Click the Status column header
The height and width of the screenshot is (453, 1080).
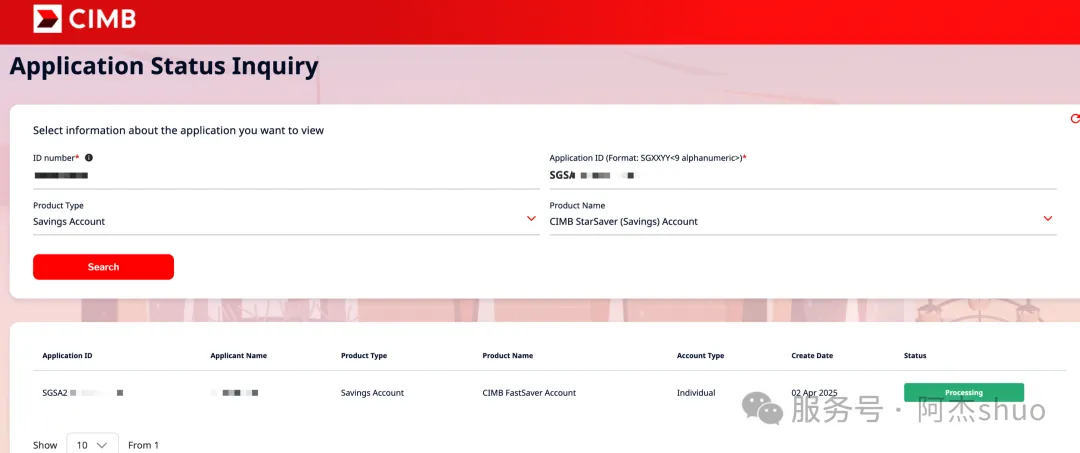915,356
